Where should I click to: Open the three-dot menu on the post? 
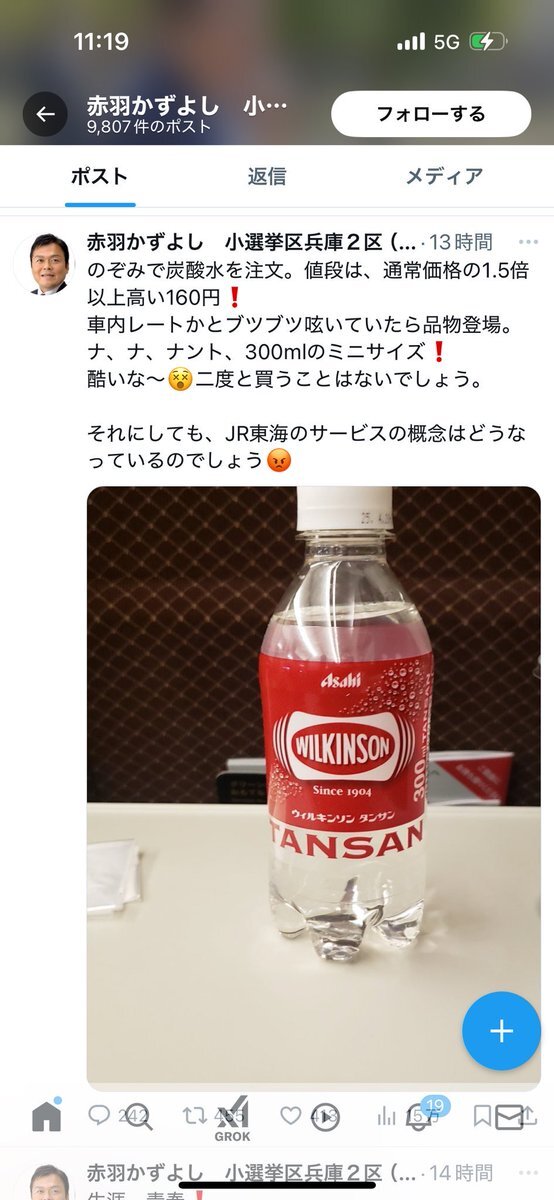coord(528,242)
